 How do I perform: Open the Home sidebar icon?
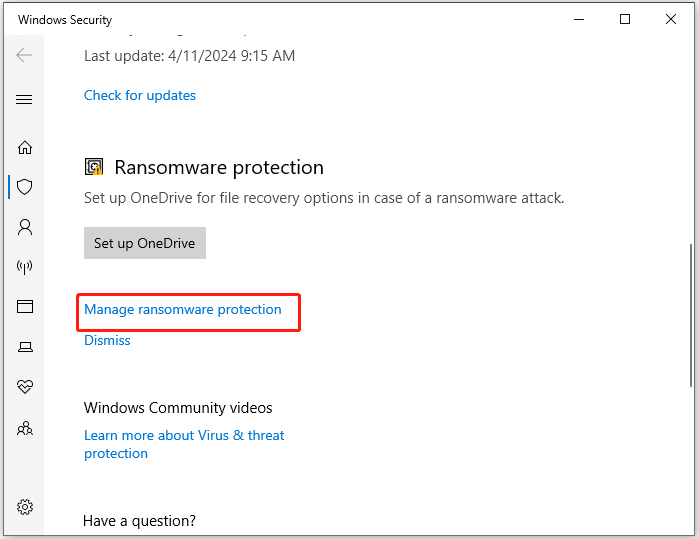coord(25,147)
